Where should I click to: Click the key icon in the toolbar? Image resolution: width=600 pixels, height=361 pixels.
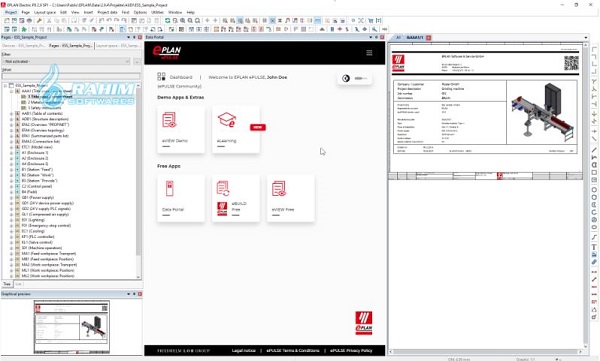pos(39,20)
